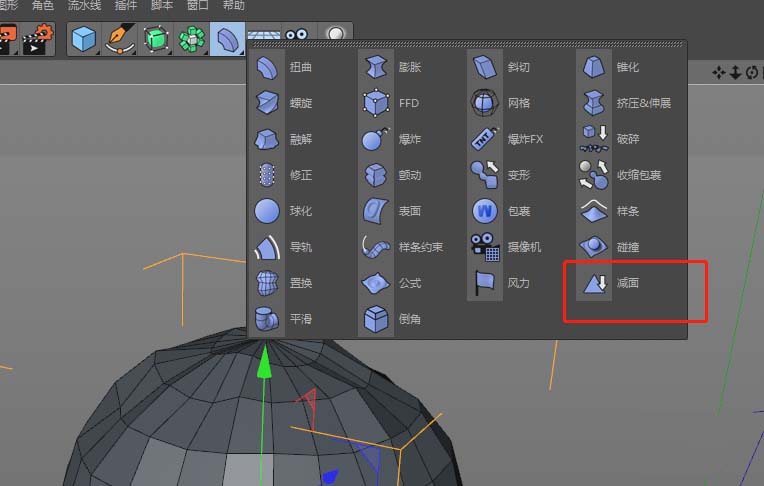Choose the 样条约束 (Spline Wrap) deformer
This screenshot has height=486, width=764.
(x=402, y=247)
